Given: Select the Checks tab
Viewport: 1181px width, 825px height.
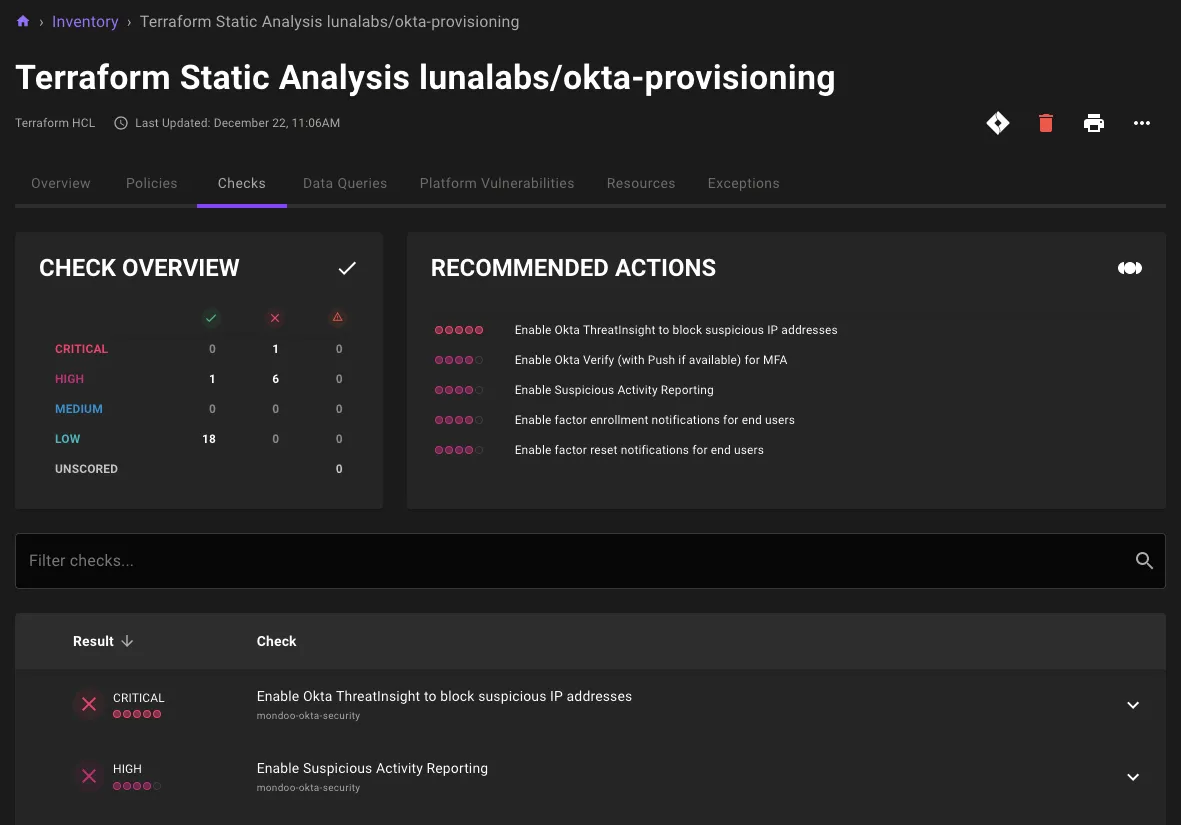Looking at the screenshot, I should point(242,183).
